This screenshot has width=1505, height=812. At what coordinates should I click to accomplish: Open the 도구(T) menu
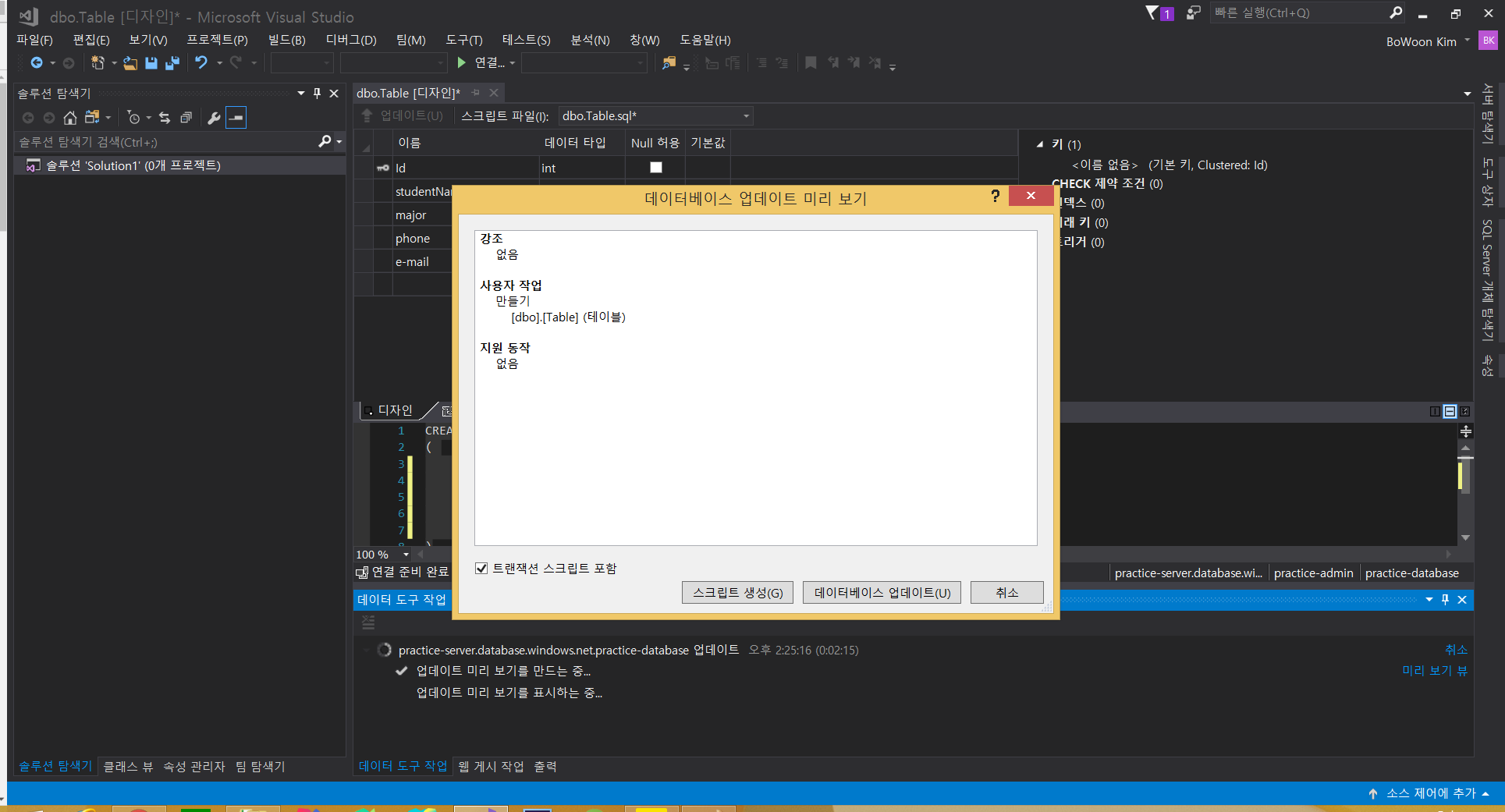[464, 40]
